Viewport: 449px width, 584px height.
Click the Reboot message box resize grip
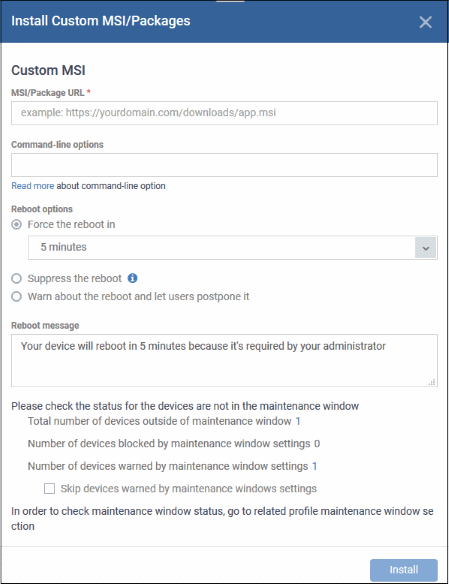click(x=432, y=382)
